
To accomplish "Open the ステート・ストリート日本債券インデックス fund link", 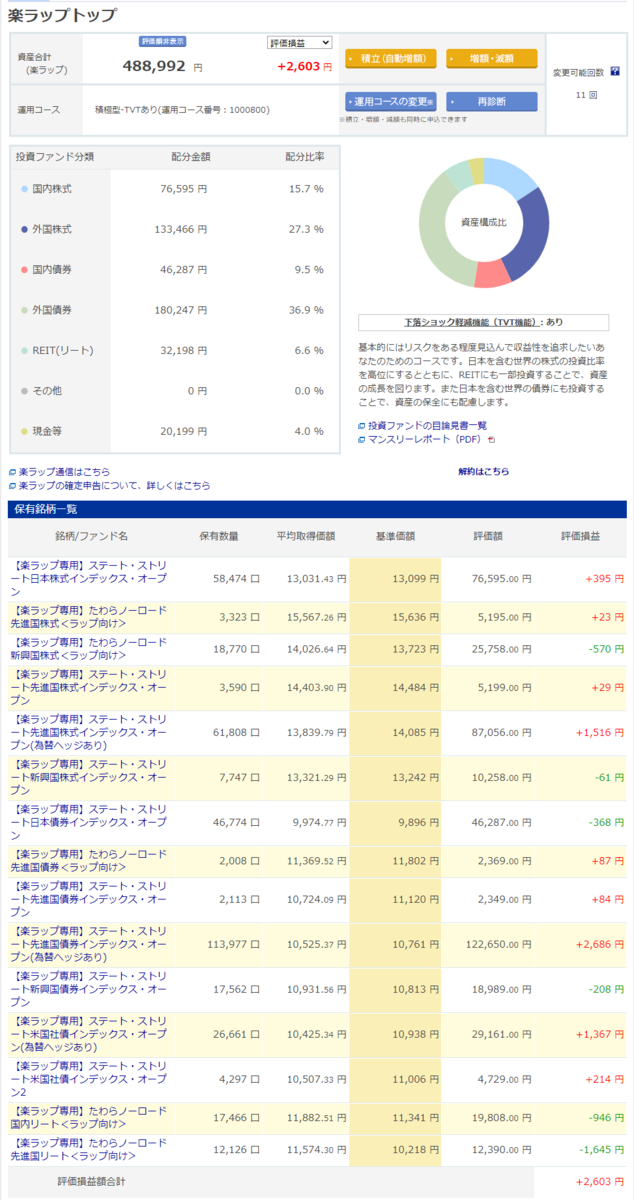I will (x=90, y=823).
